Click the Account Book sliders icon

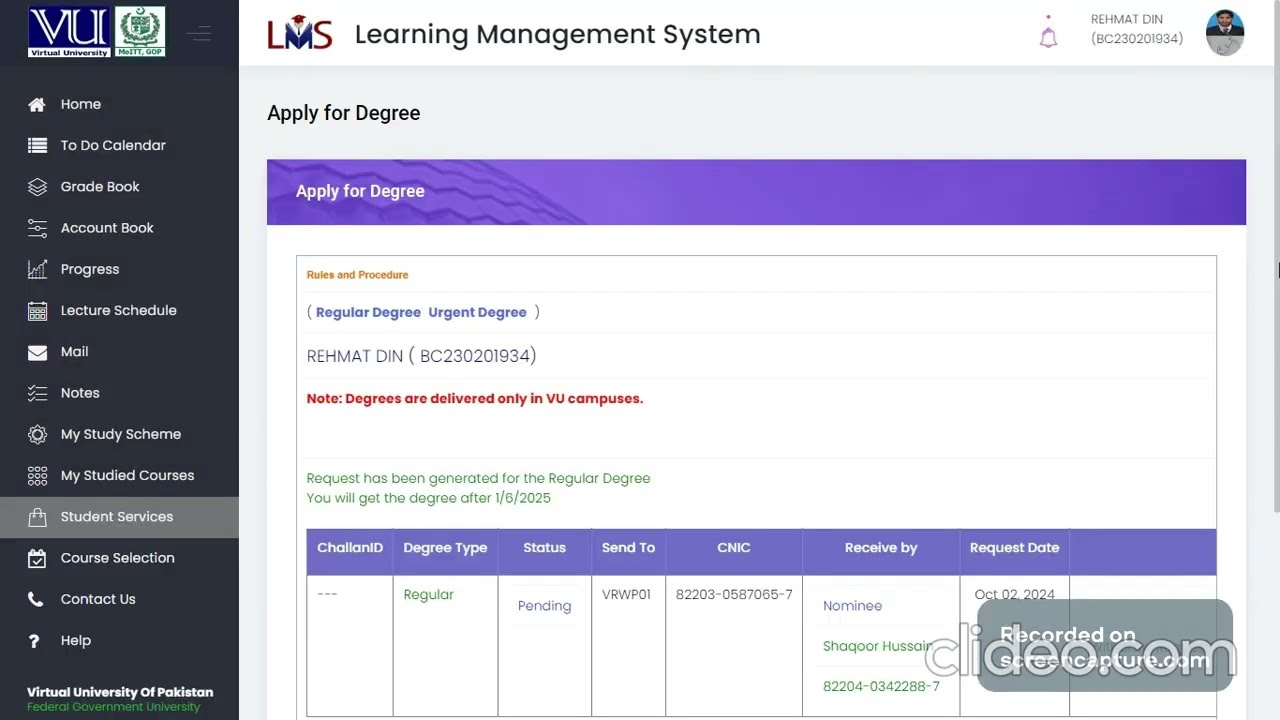pos(37,228)
